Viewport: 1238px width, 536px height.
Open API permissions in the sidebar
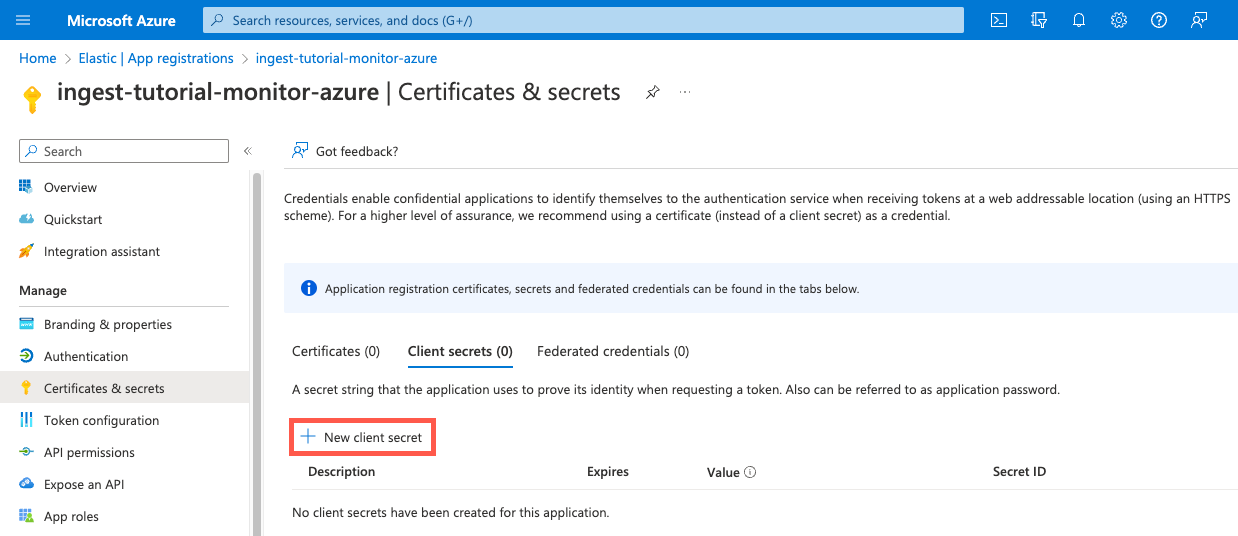(x=89, y=452)
